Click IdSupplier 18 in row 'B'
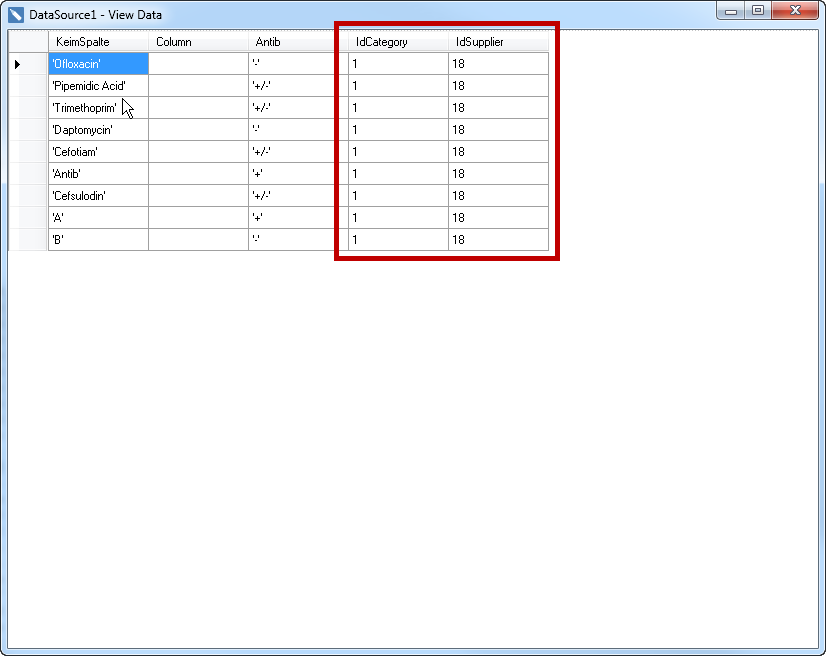Viewport: 826px width, 656px height. tap(499, 240)
